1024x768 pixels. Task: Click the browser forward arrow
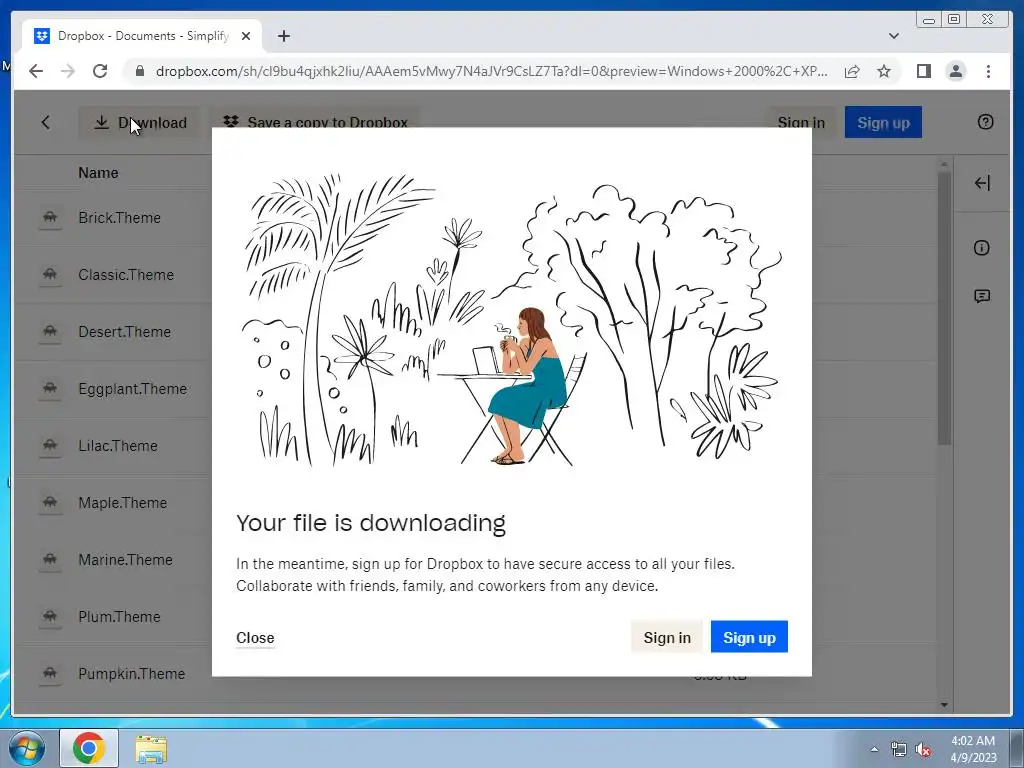click(68, 71)
